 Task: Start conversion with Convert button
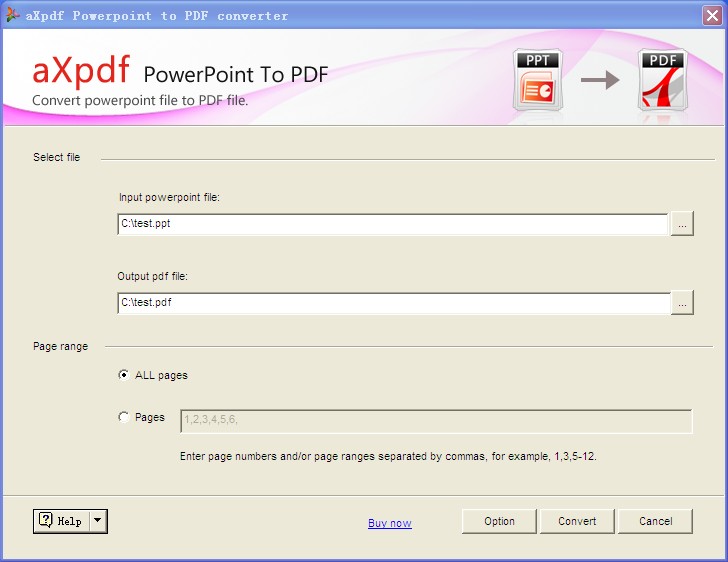(x=577, y=521)
